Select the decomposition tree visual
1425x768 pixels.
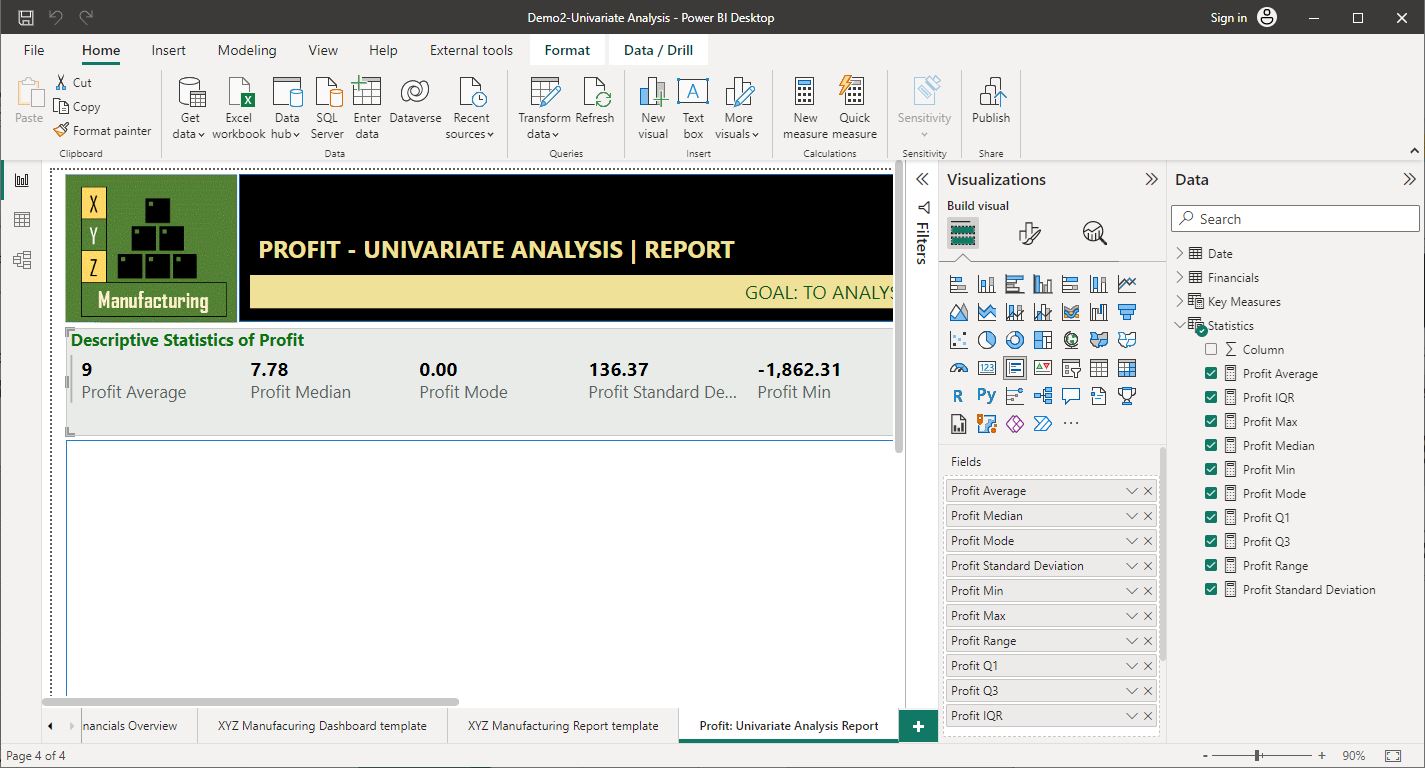point(1042,396)
